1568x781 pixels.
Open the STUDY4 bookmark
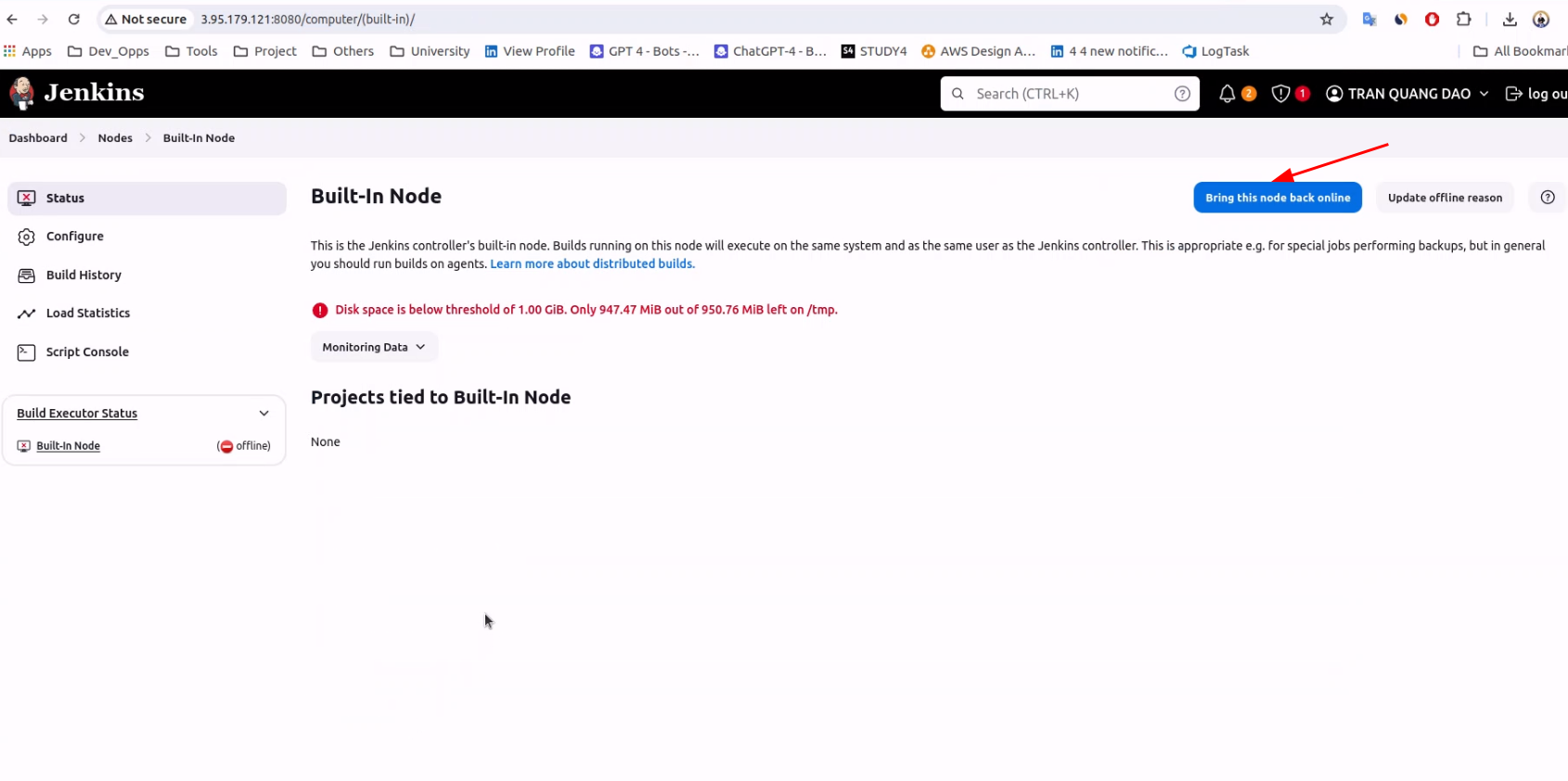874,51
